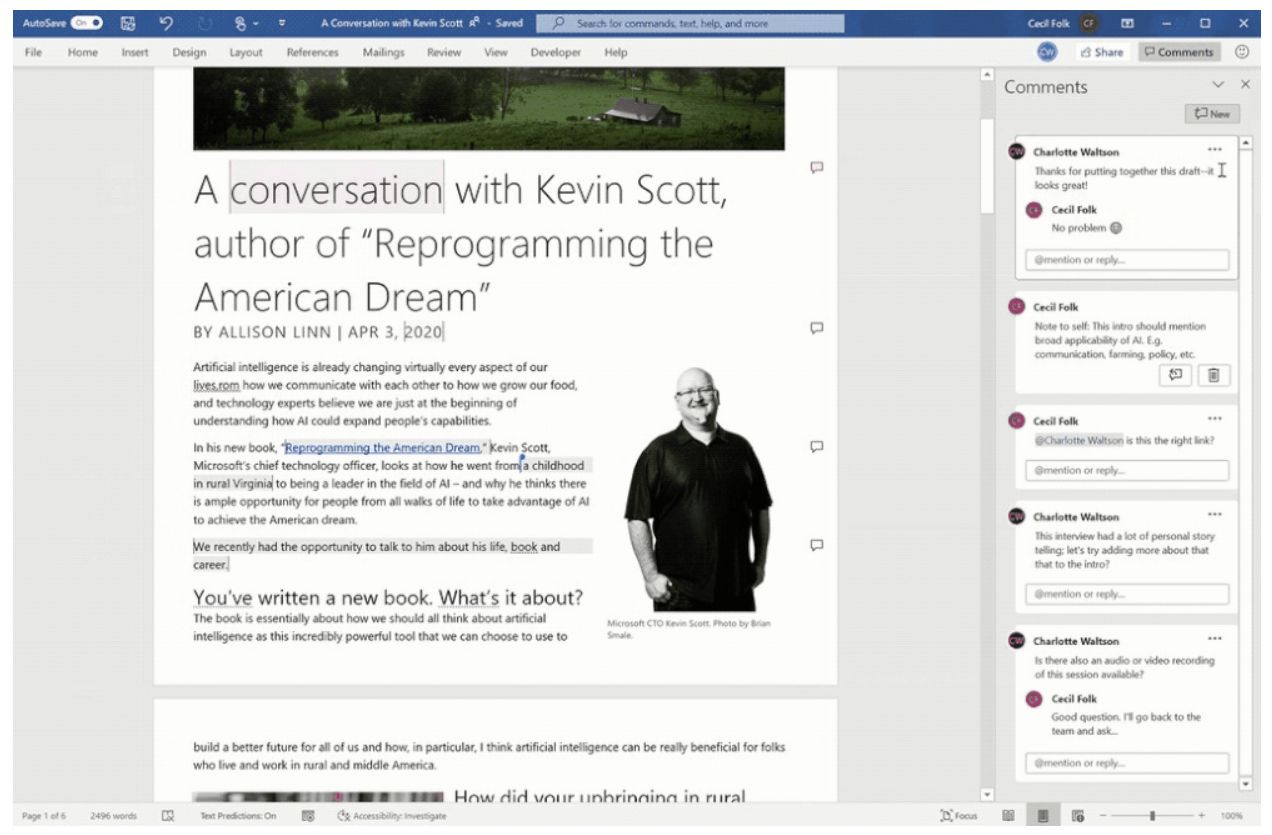1272x835 pixels.
Task: Click the '2496 words' count
Action: click(113, 816)
